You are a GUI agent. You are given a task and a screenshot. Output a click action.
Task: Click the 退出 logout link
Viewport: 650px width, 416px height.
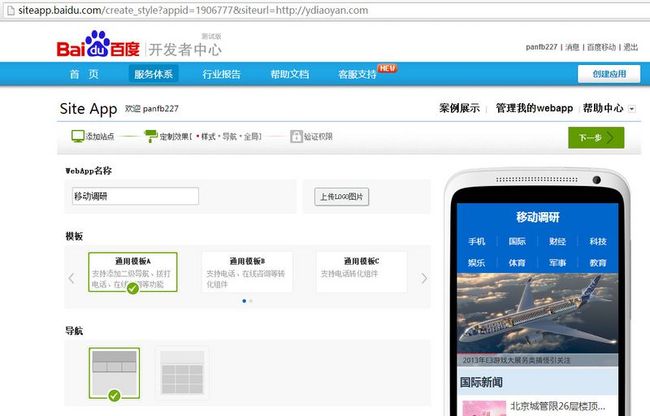tap(631, 47)
